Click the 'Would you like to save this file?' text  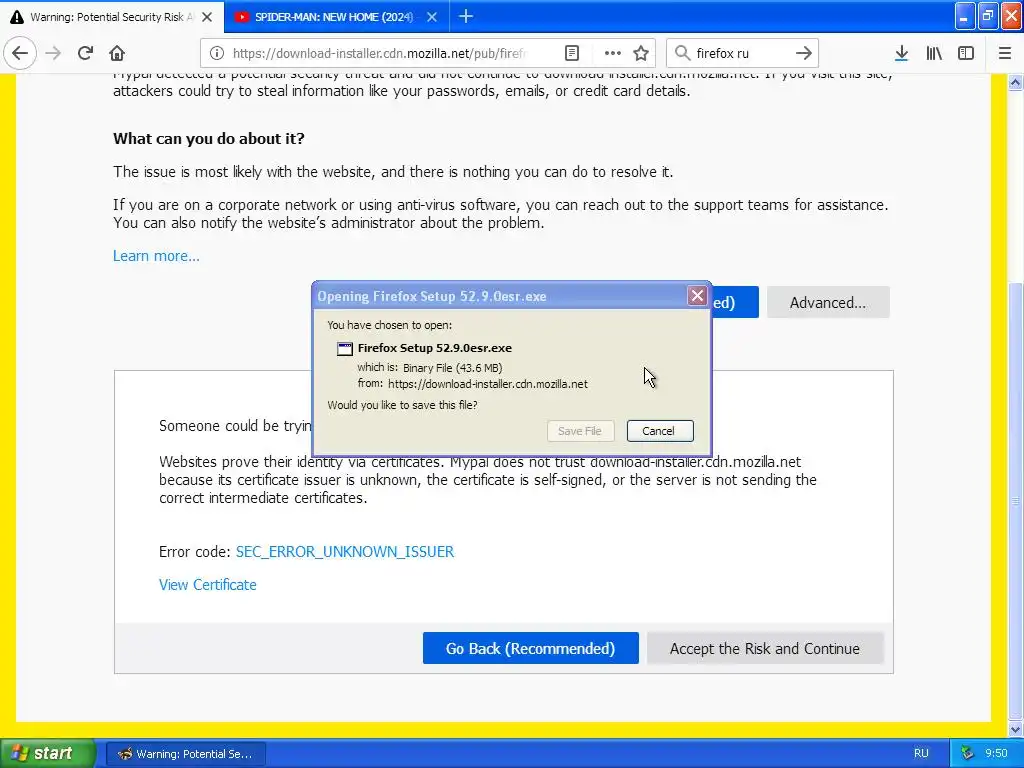tap(402, 405)
